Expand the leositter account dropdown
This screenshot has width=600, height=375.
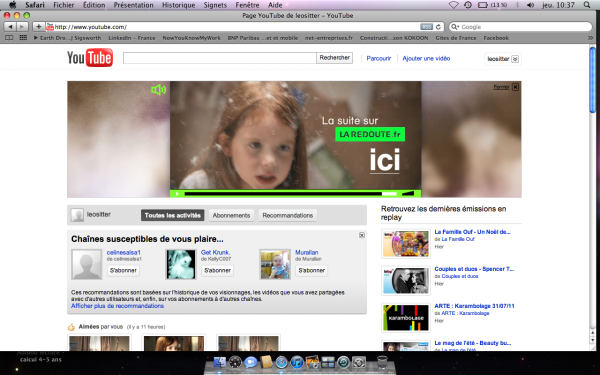(x=515, y=59)
